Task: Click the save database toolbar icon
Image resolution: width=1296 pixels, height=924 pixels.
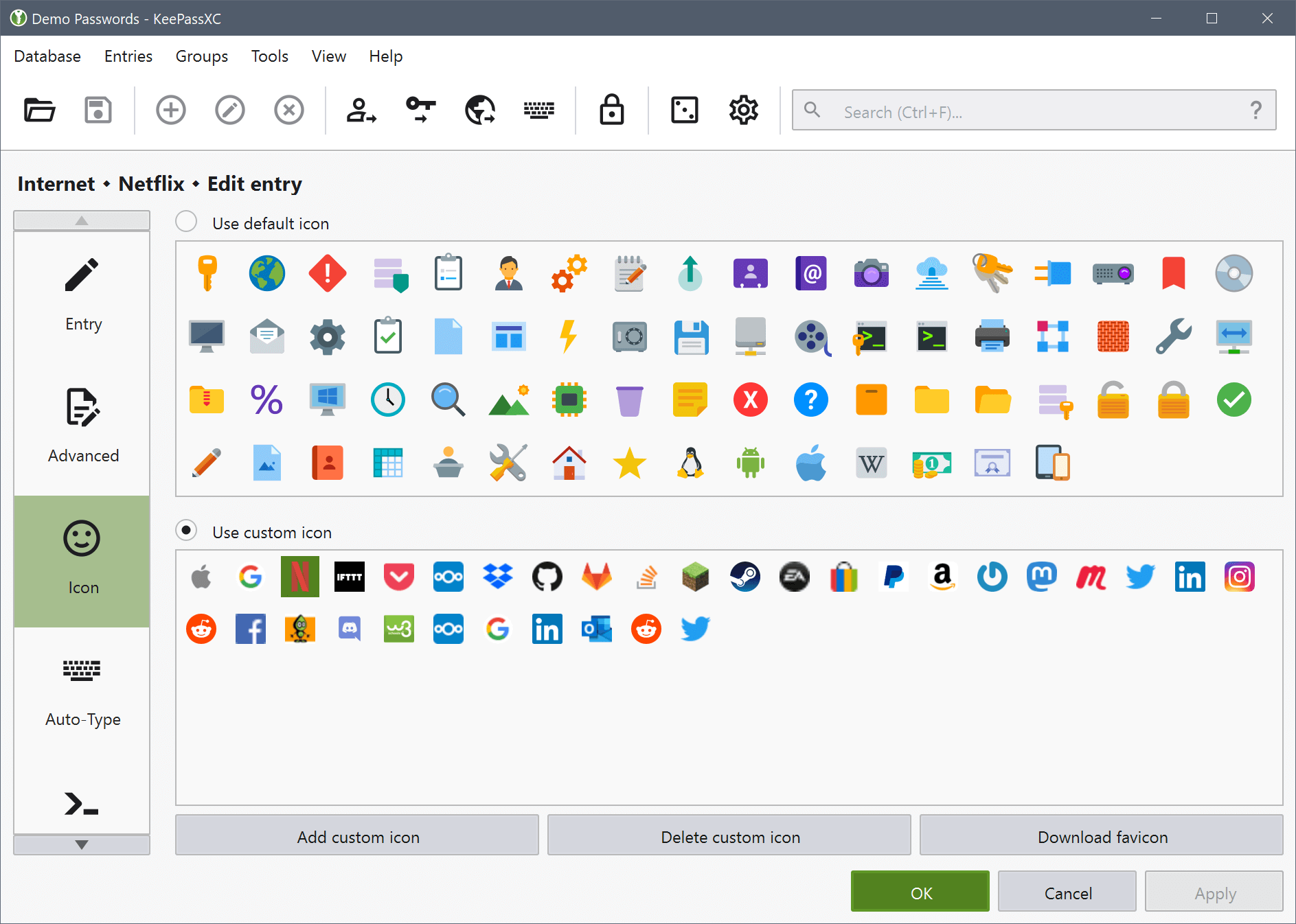Action: 98,110
